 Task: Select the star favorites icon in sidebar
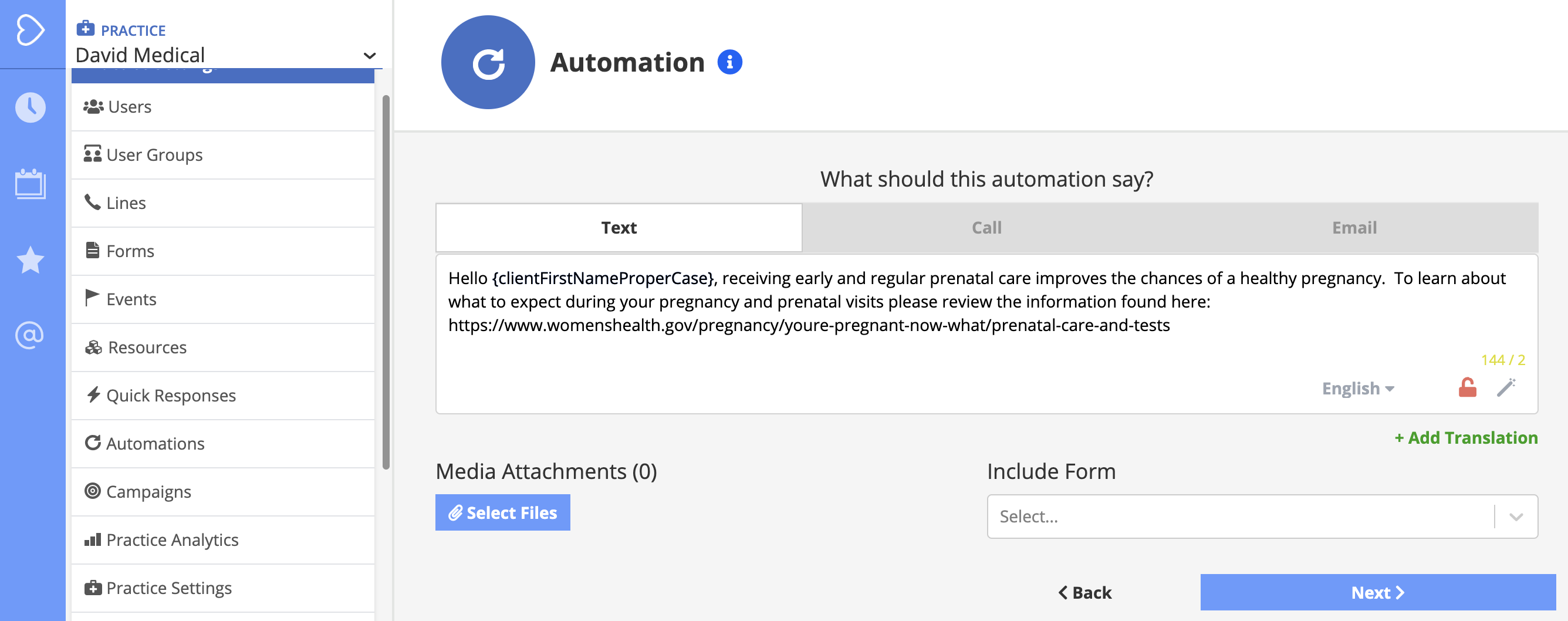[x=31, y=261]
